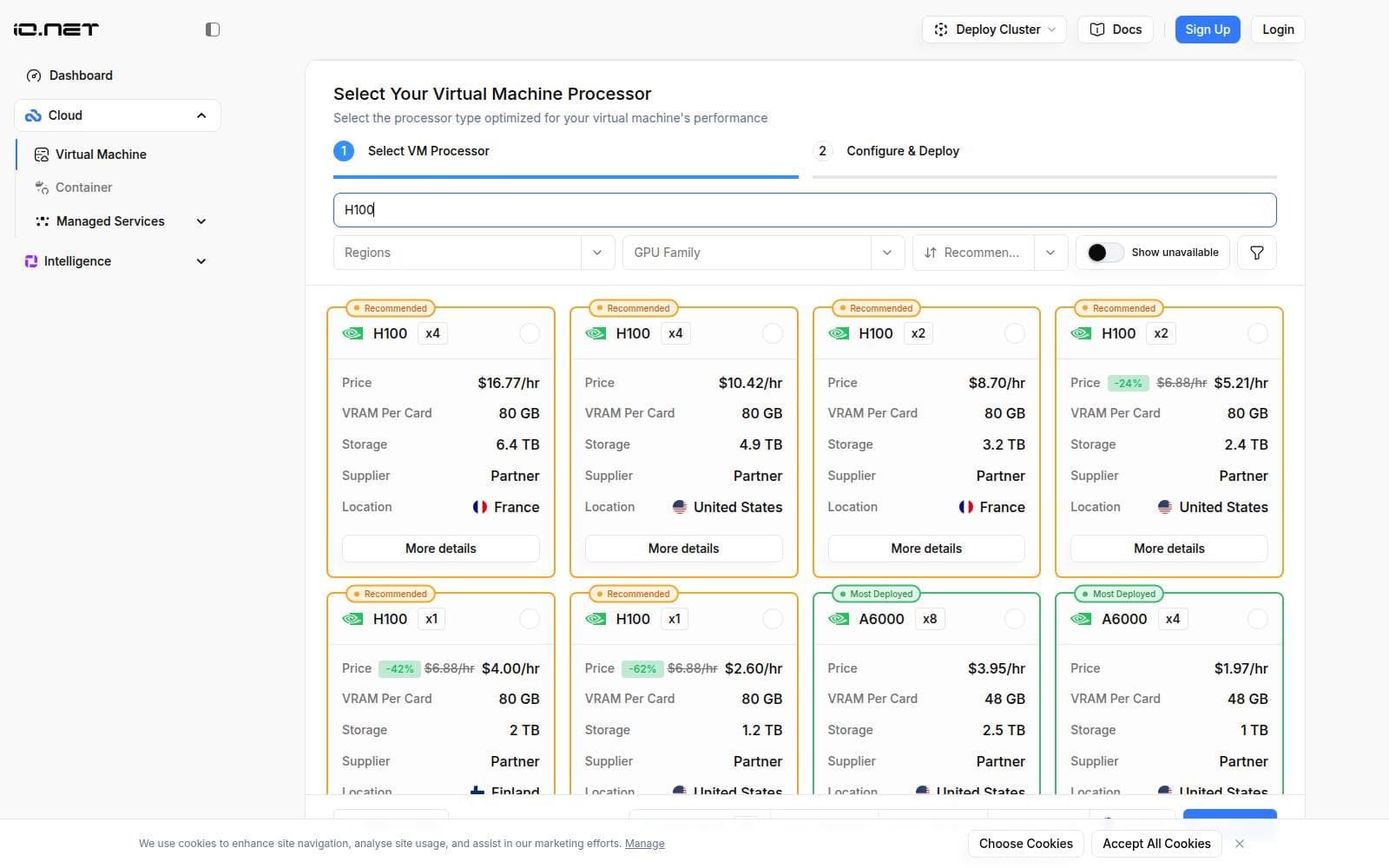Viewport: 1389px width, 868px height.
Task: Select the H100 x4 $10.42/hr card radio
Action: [772, 333]
